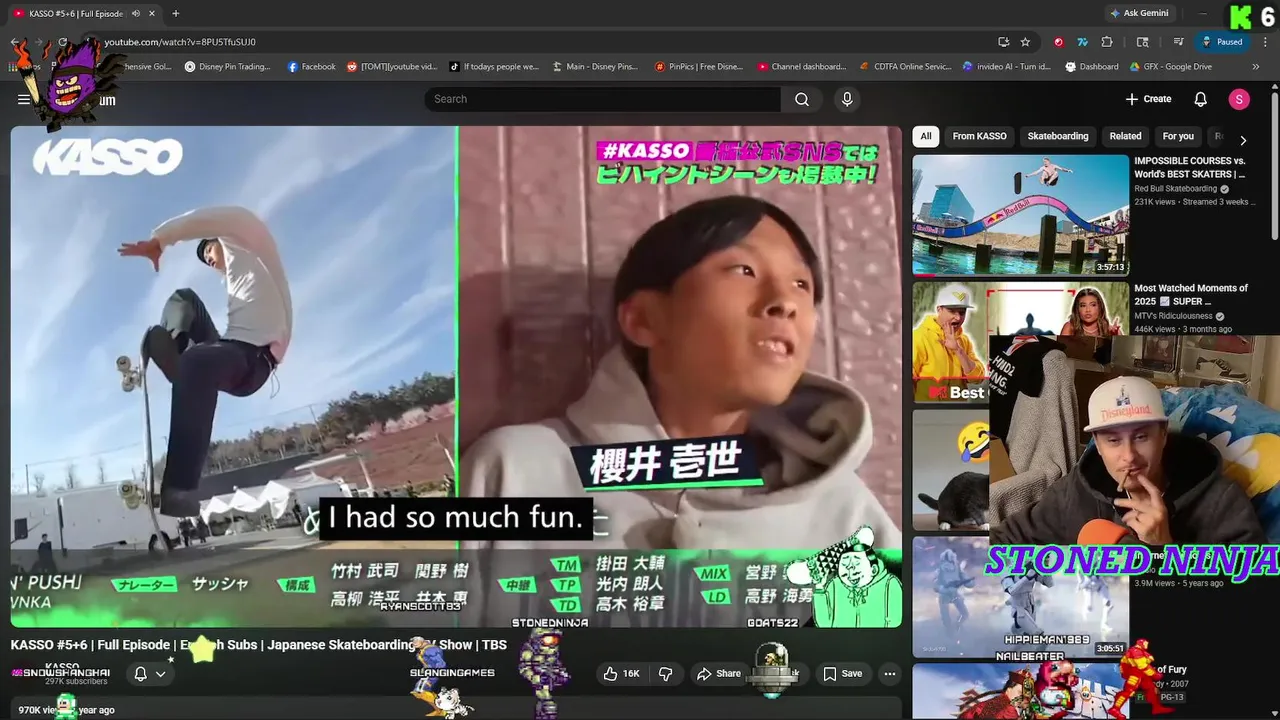Open more actions three-dot menu
1280x720 pixels.
[889, 674]
